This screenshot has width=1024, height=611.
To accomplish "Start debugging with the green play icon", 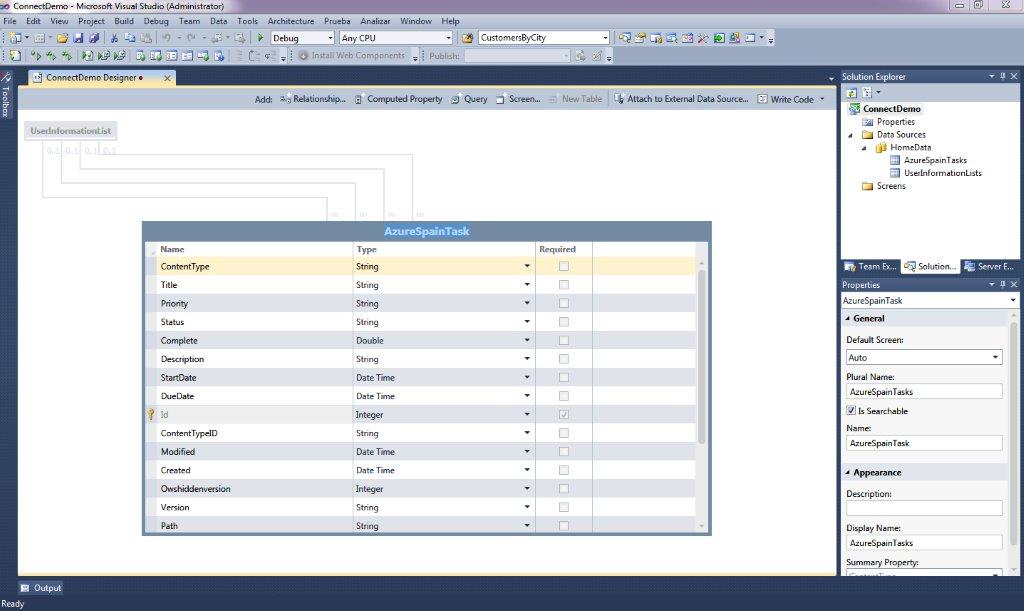I will point(260,38).
